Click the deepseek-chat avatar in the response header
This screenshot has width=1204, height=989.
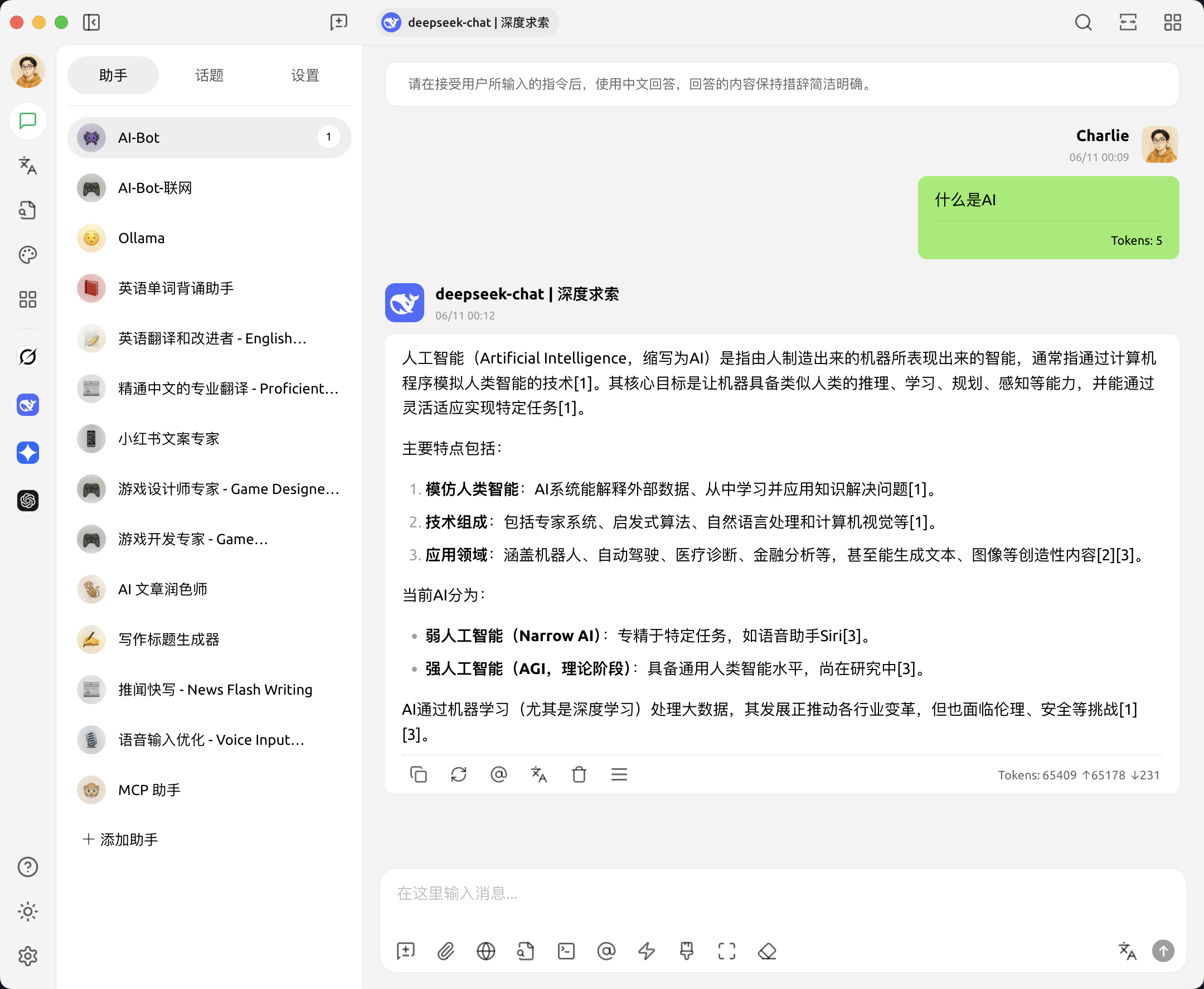pos(404,303)
